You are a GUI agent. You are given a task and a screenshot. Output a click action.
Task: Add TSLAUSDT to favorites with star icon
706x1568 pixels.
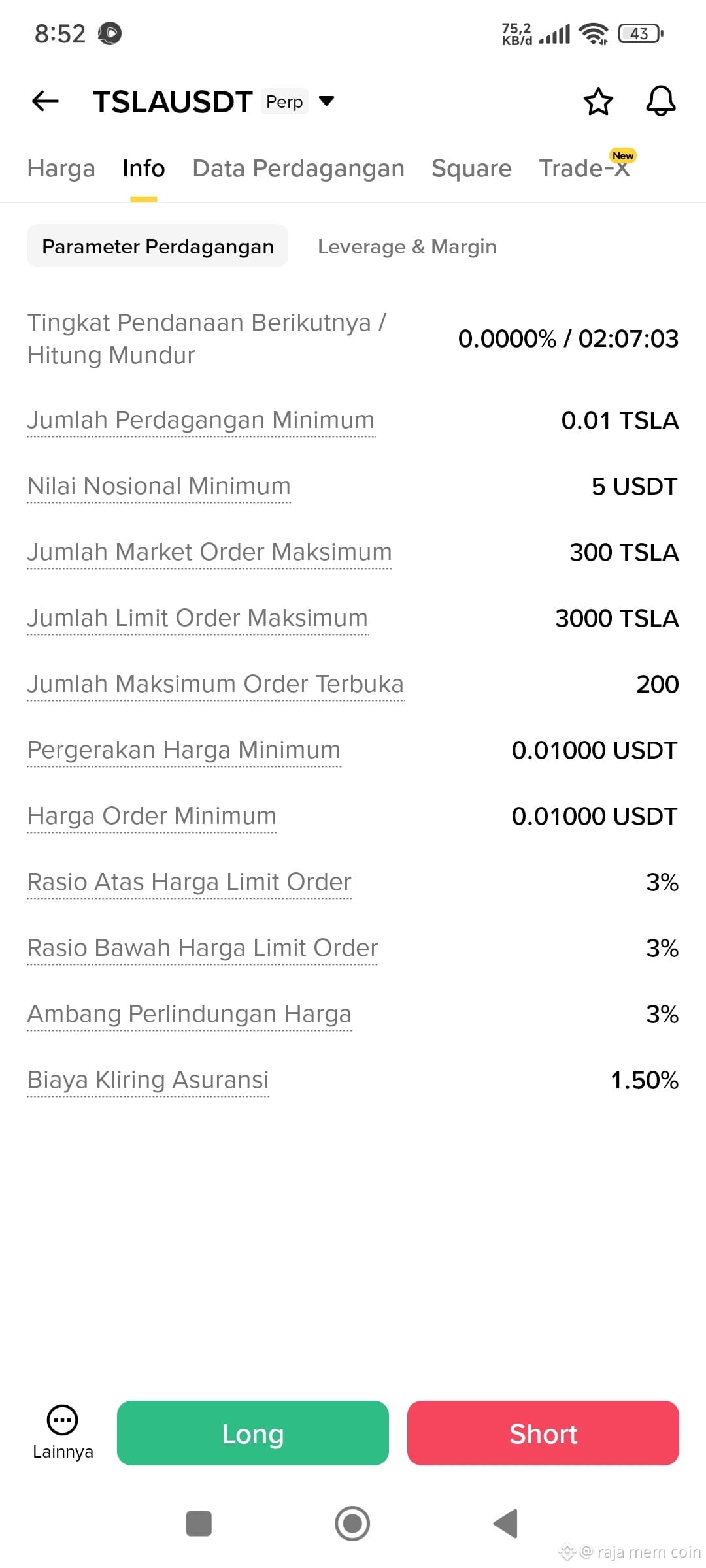597,101
